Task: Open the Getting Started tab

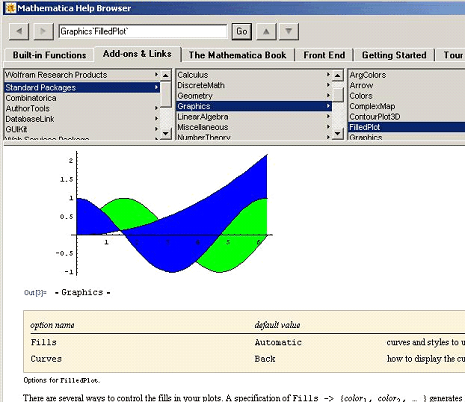Action: 394,55
